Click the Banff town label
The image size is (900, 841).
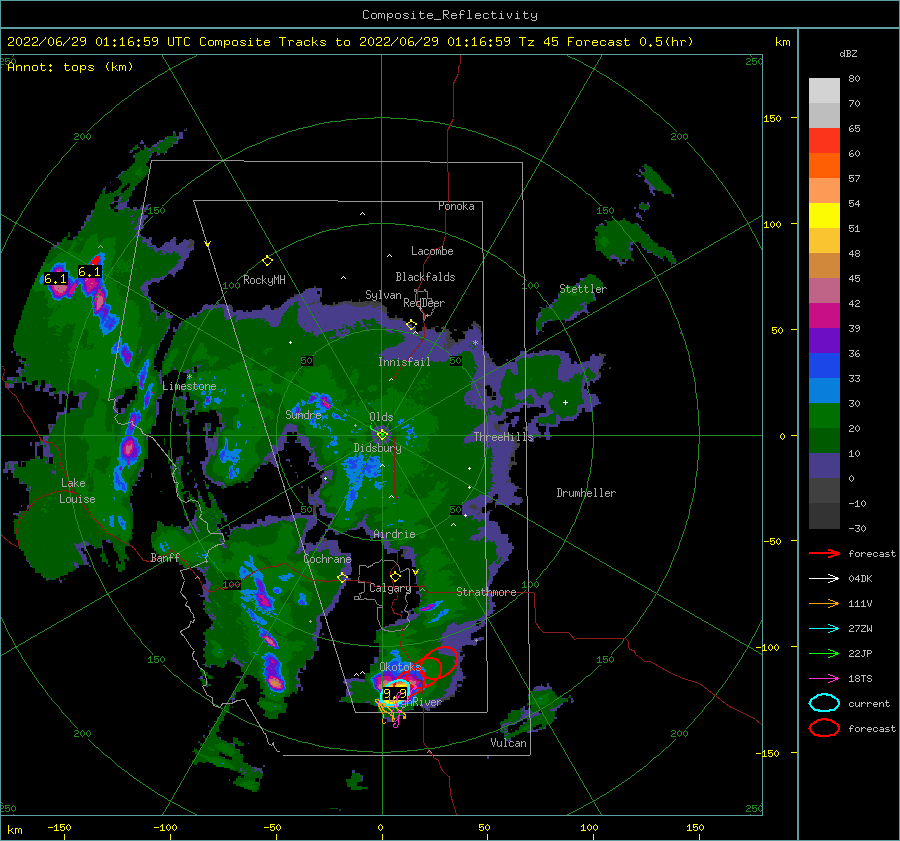[165, 557]
